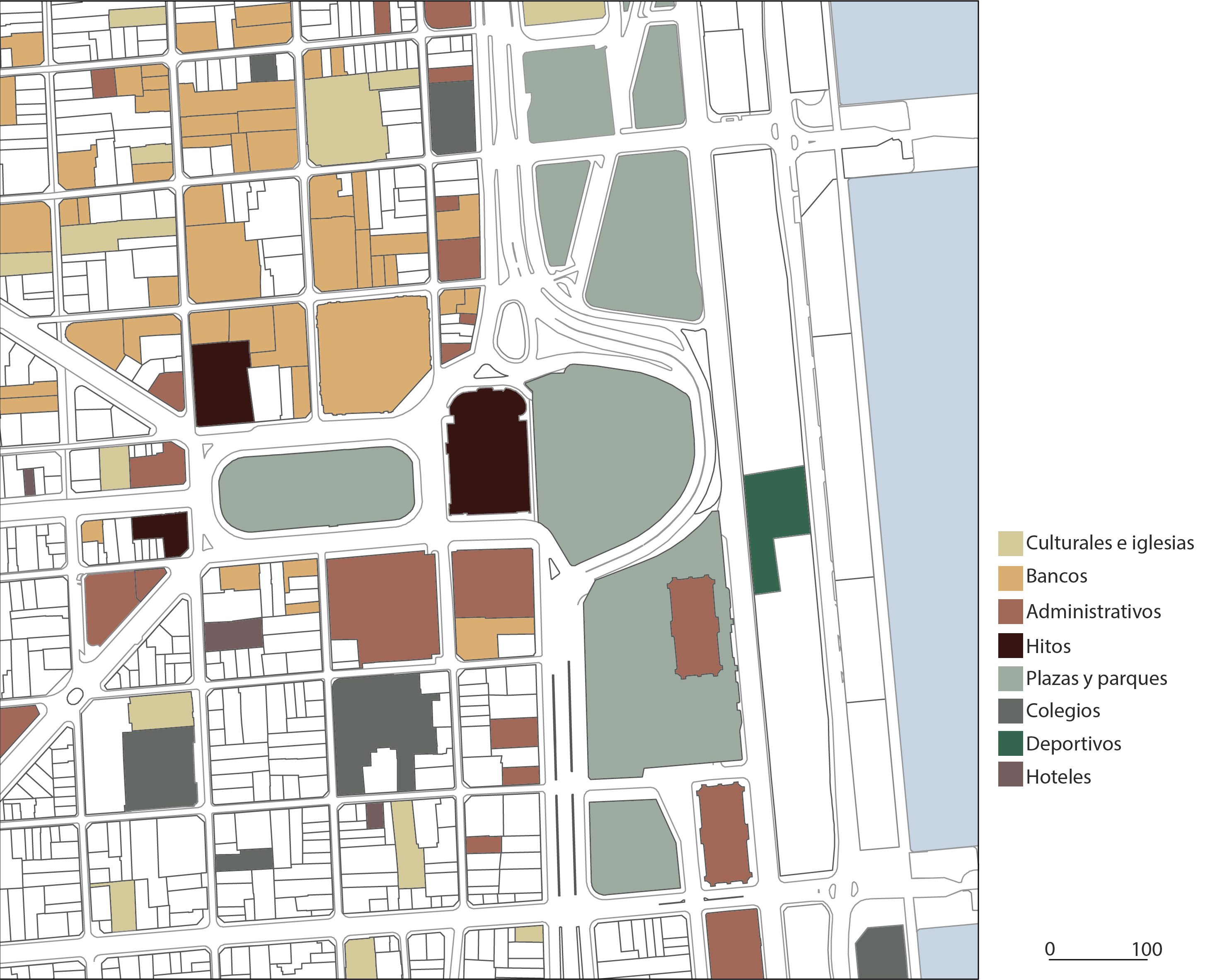Select the rounded rectangular plaza in the map center
The height and width of the screenshot is (980, 1227).
pos(317,489)
